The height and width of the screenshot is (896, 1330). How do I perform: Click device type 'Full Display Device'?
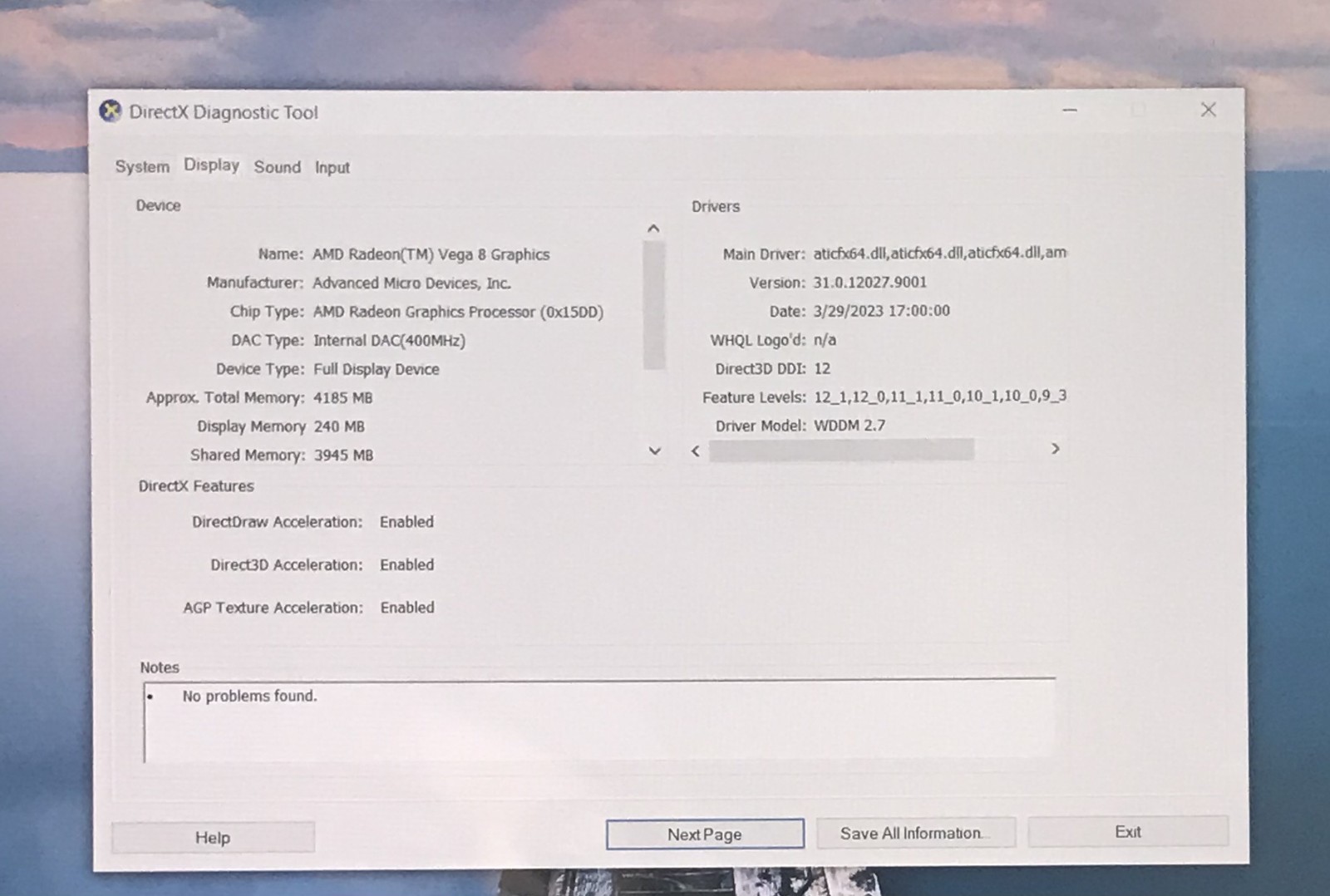tap(376, 369)
